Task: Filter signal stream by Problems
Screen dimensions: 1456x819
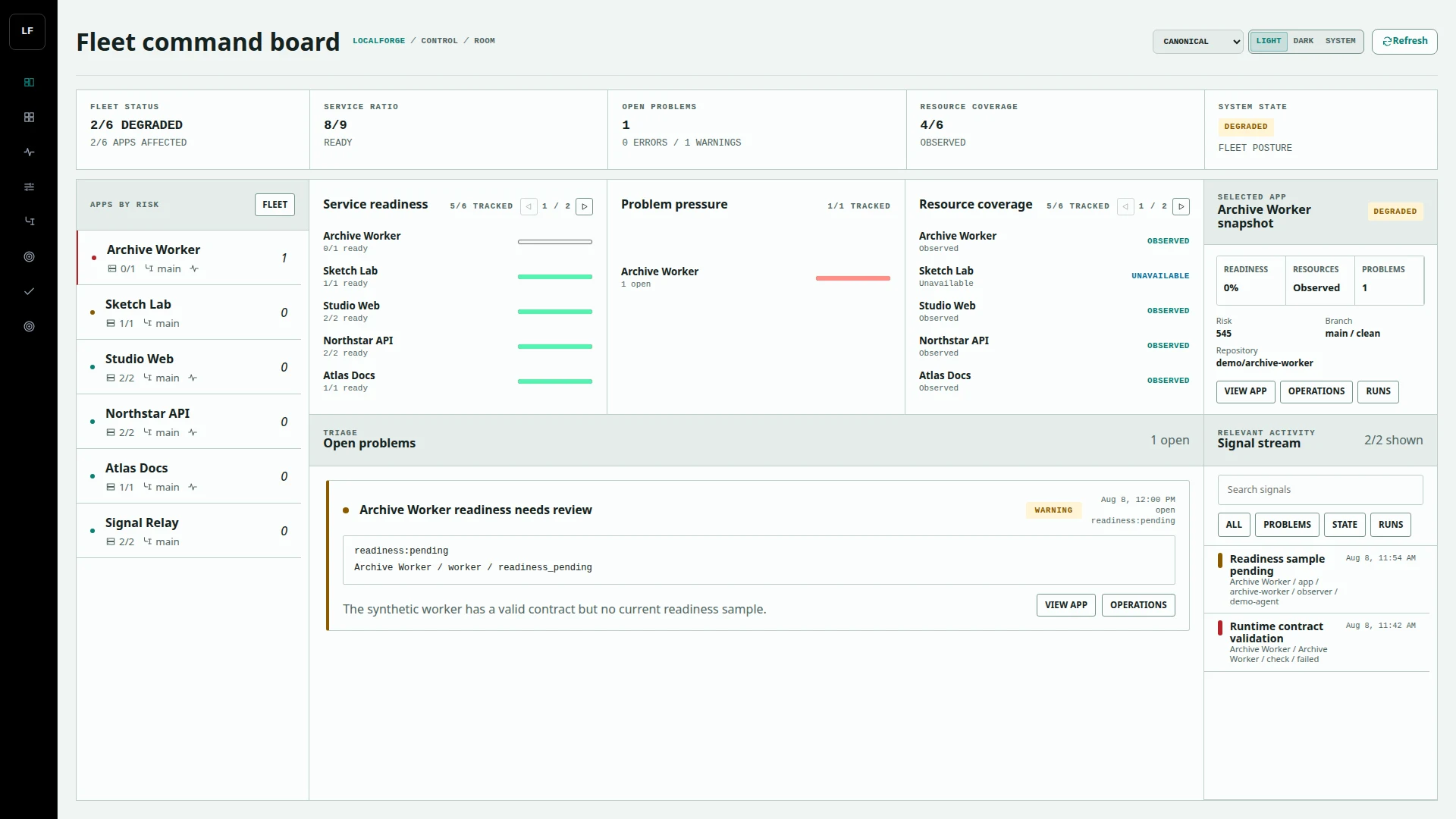Action: click(1287, 525)
